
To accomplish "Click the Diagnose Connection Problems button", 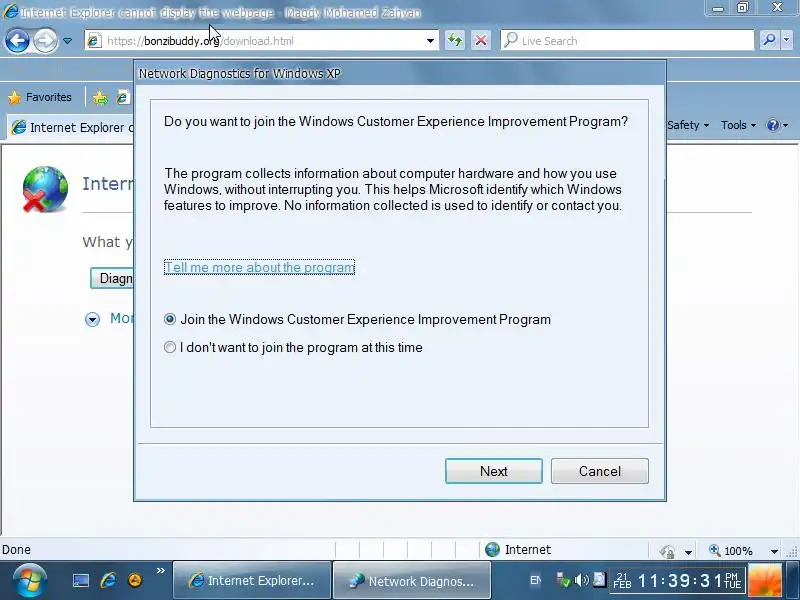I will [112, 278].
